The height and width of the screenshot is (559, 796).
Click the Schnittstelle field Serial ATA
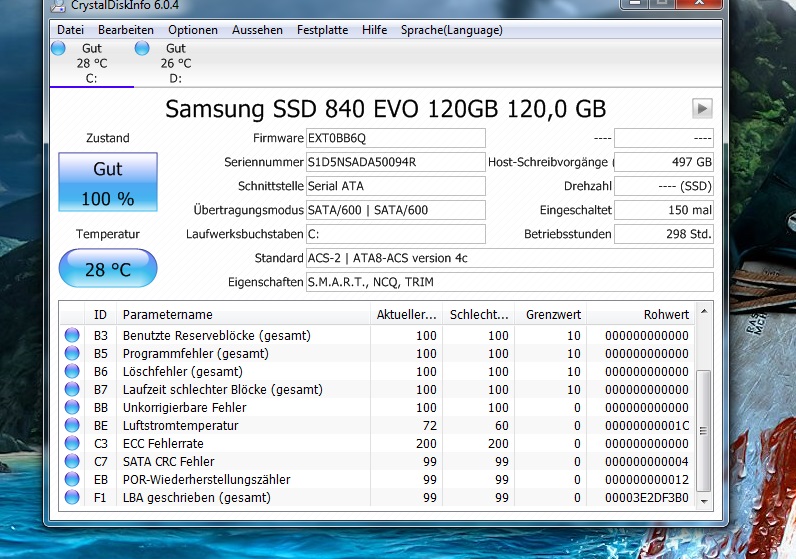(x=396, y=186)
